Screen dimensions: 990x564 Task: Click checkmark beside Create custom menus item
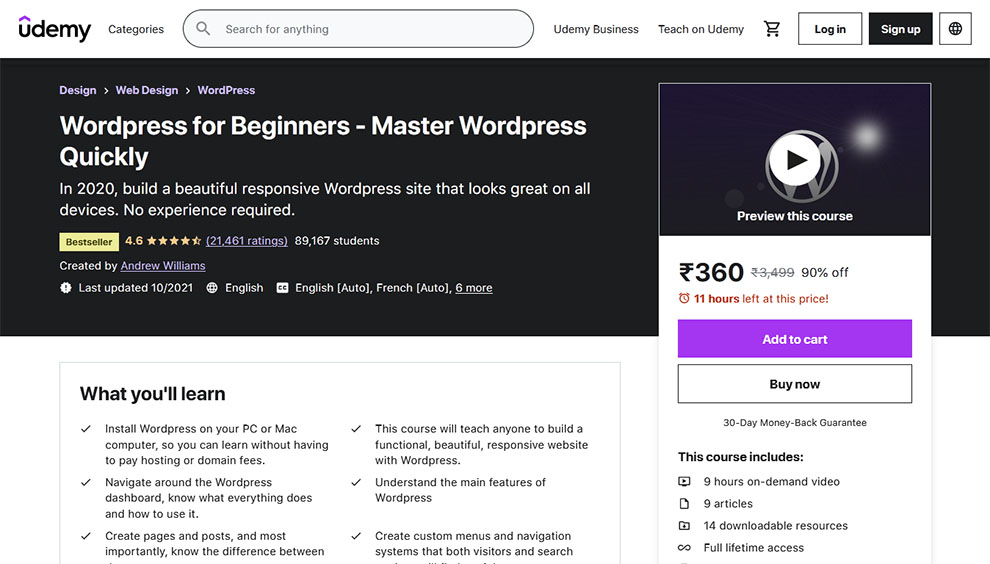[356, 536]
